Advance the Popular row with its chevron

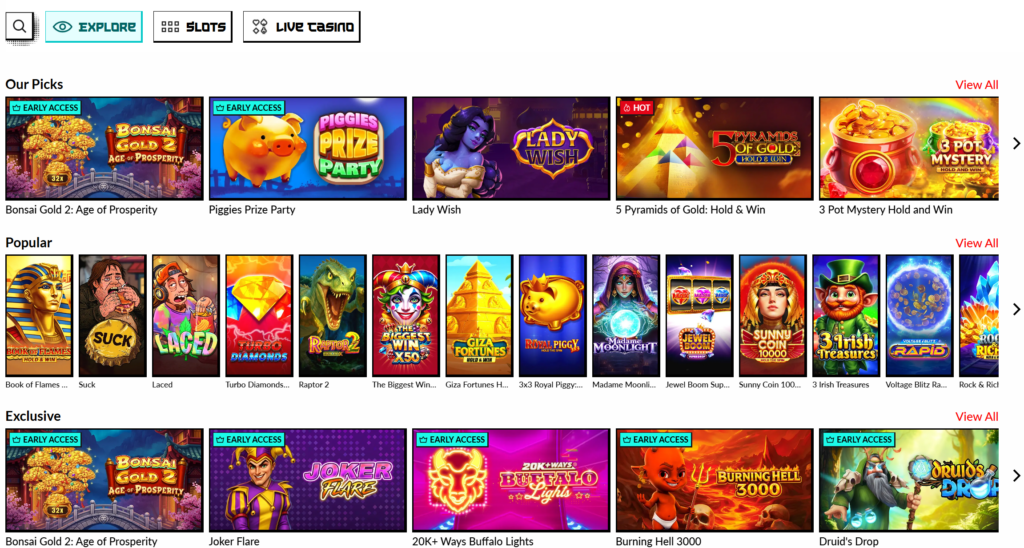pos(1016,309)
